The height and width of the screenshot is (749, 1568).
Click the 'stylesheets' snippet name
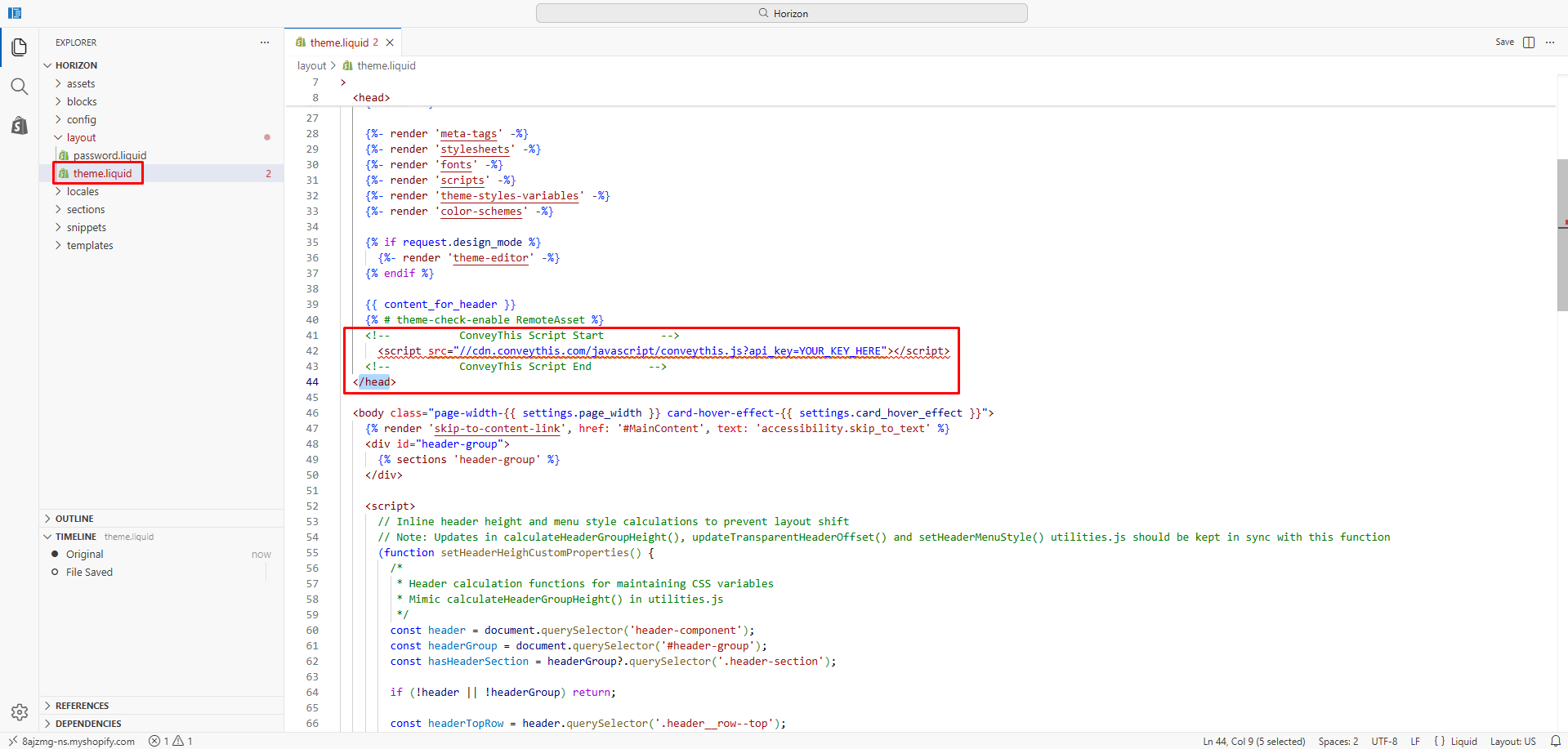coord(475,149)
